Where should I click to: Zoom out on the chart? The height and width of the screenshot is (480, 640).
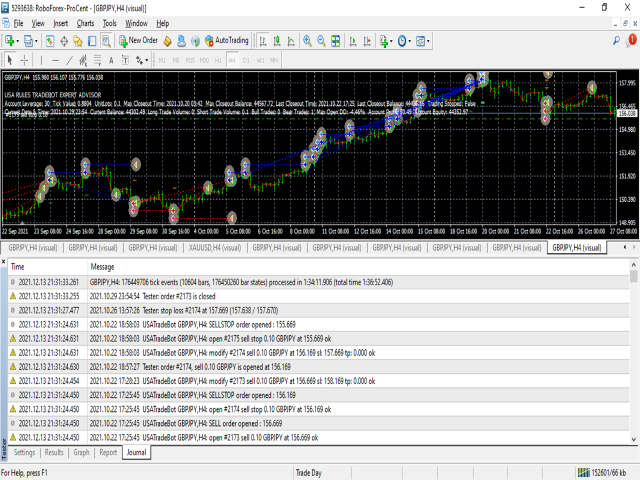(322, 41)
